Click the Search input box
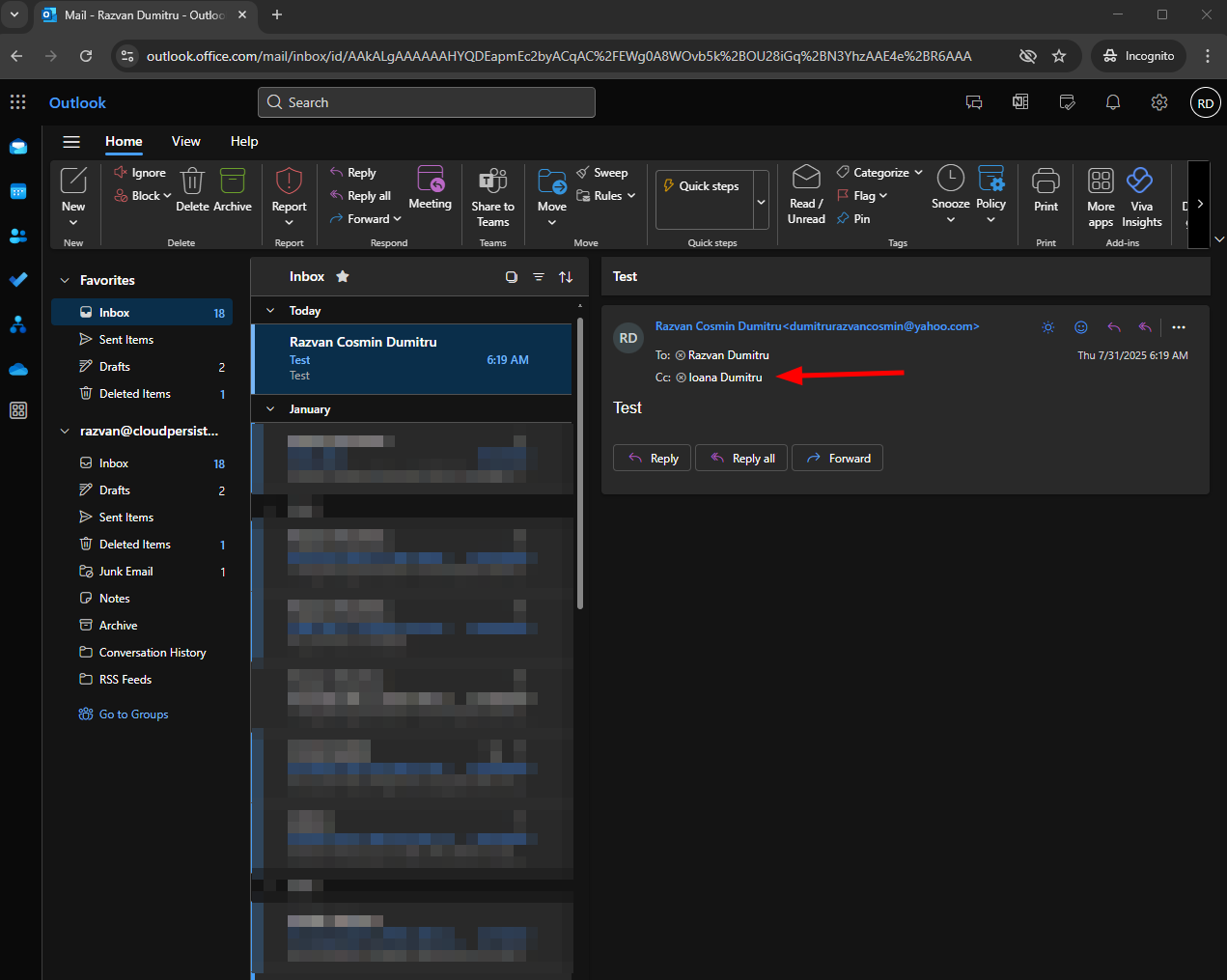This screenshot has width=1227, height=980. point(427,102)
